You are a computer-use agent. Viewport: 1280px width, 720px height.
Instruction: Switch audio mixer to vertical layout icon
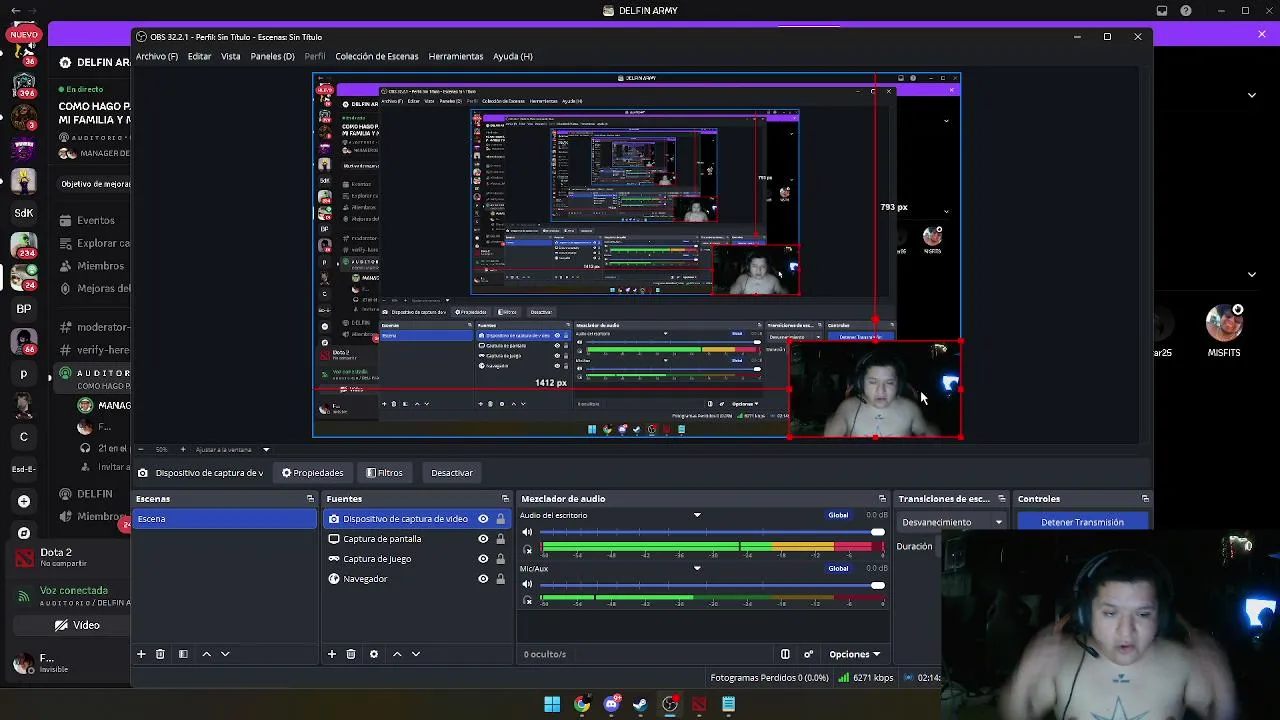785,654
